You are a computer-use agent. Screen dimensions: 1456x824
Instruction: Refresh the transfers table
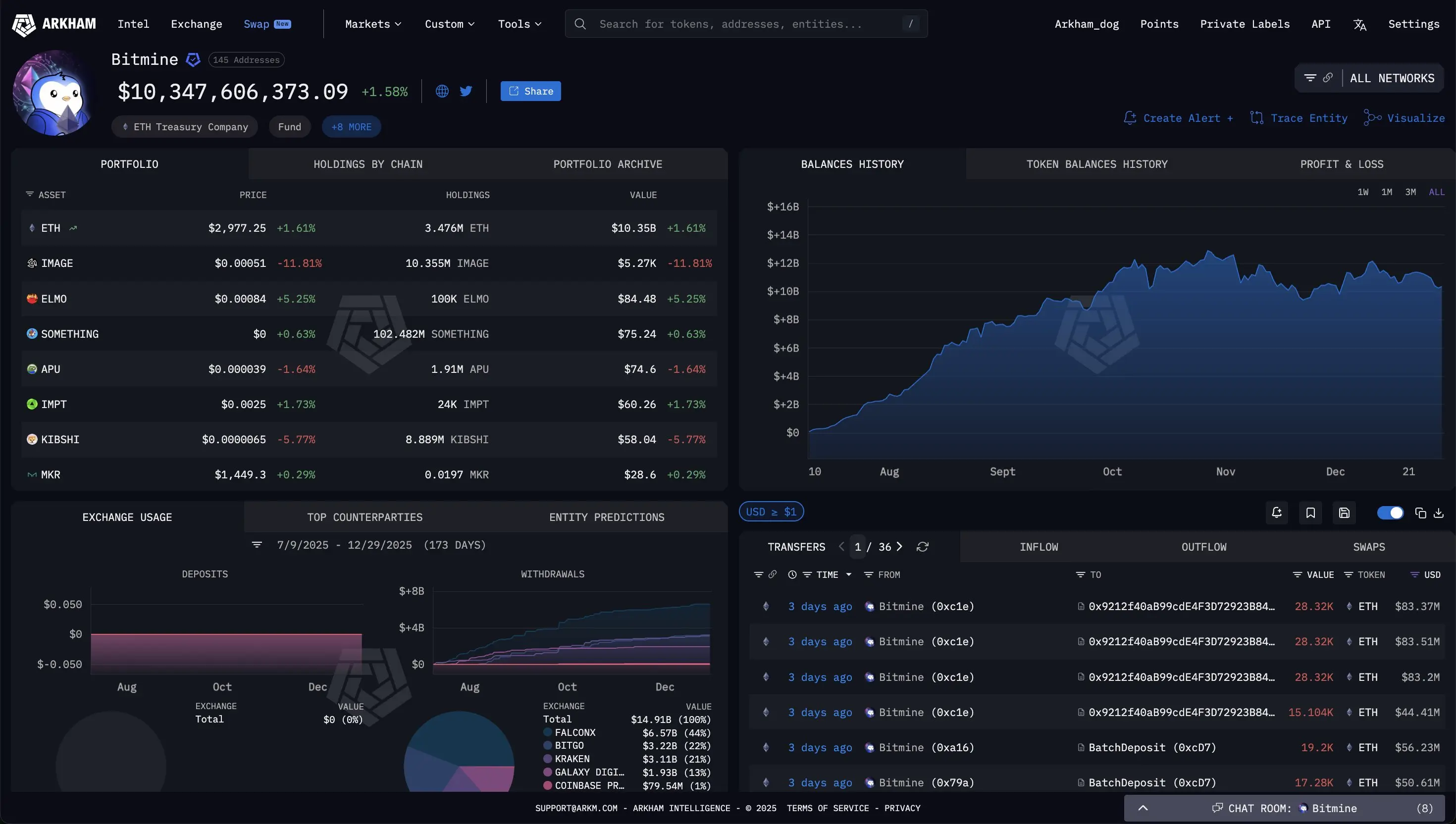(922, 547)
